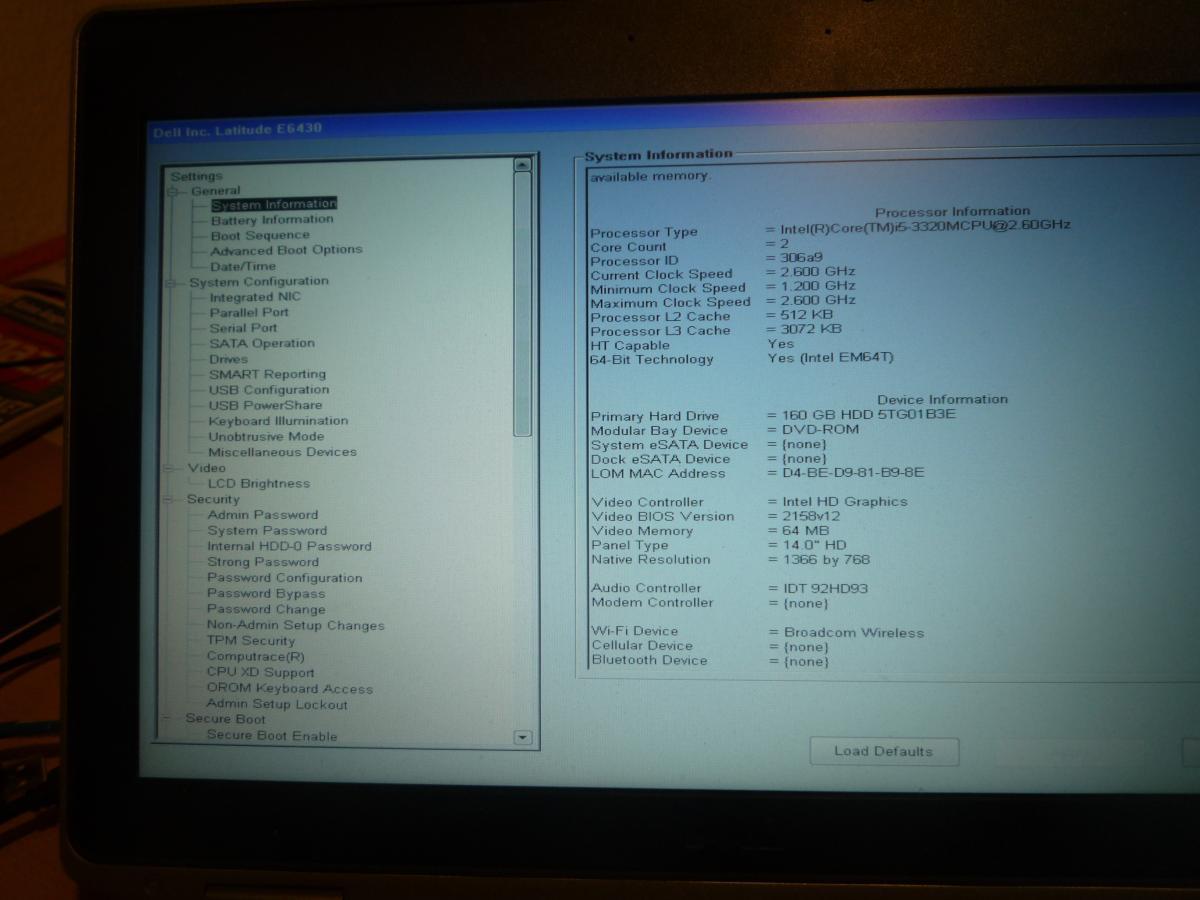Select Drives entry
Viewport: 1200px width, 900px height.
228,359
